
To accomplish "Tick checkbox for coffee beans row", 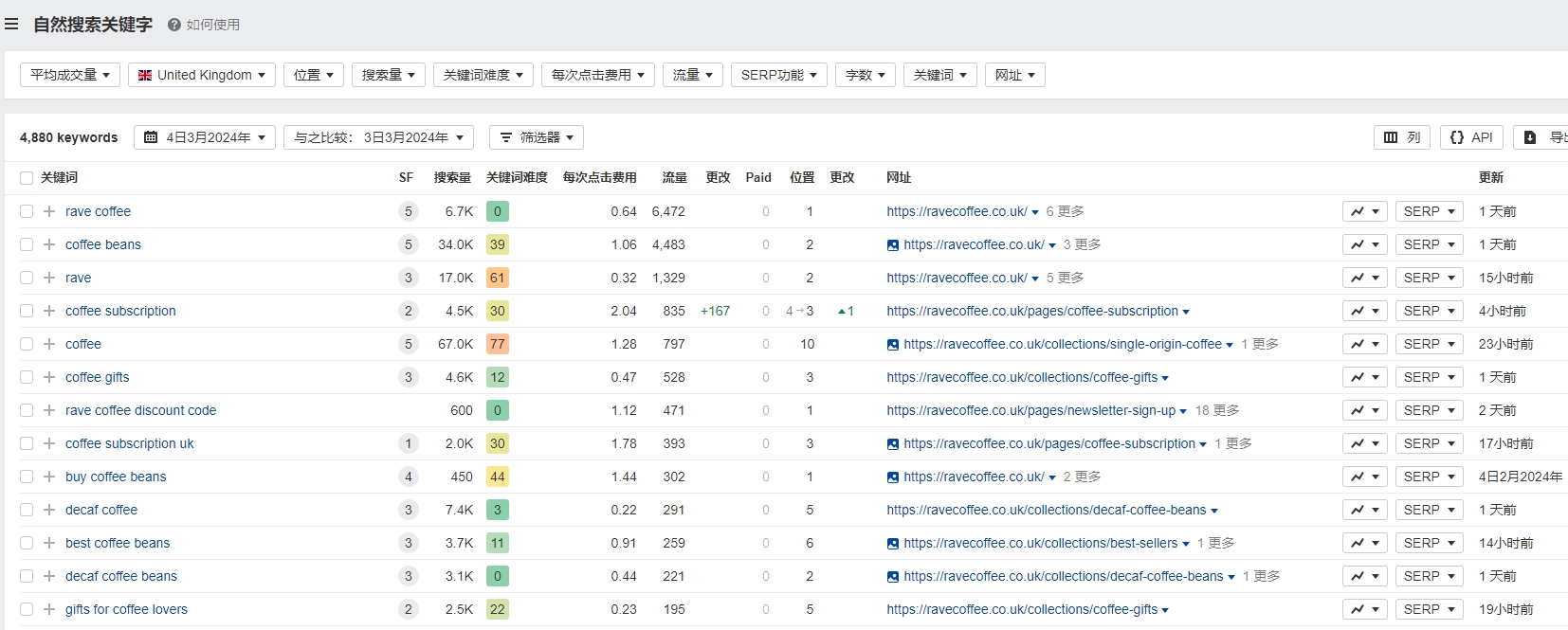I will [27, 244].
